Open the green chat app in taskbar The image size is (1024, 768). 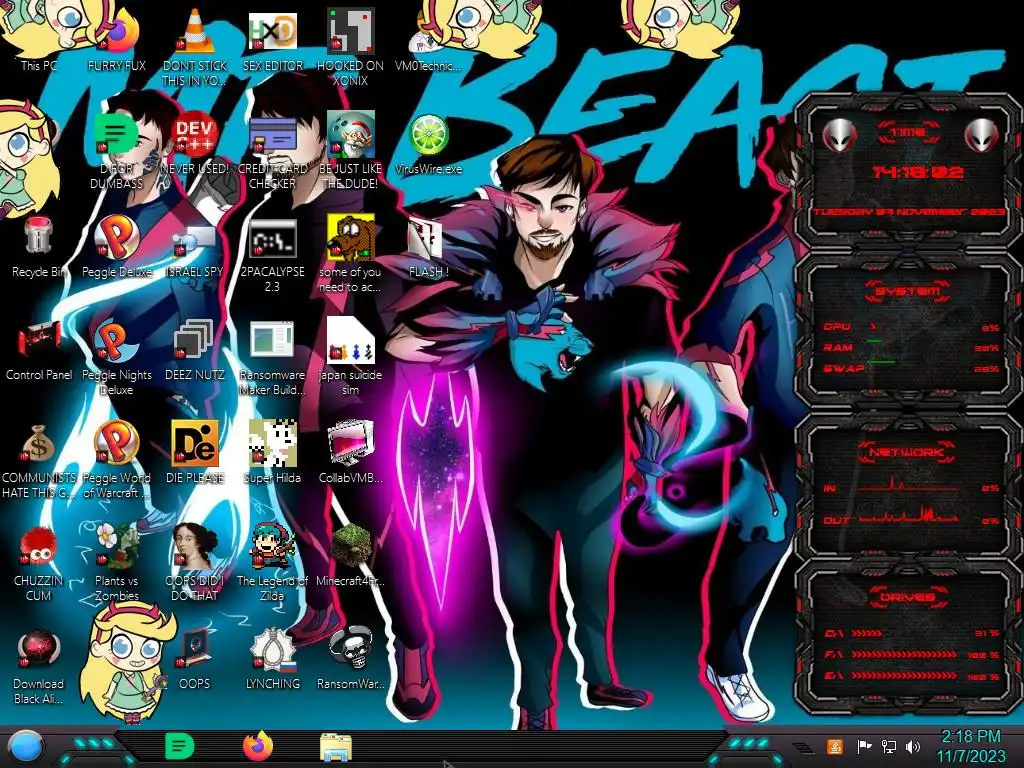pos(179,746)
